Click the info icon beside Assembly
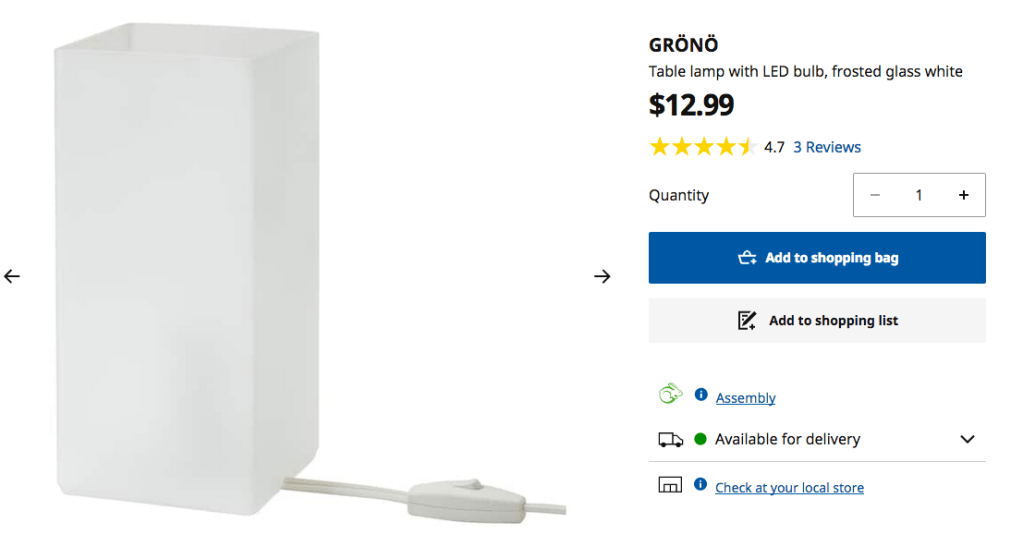This screenshot has width=1023, height=547. tap(701, 395)
